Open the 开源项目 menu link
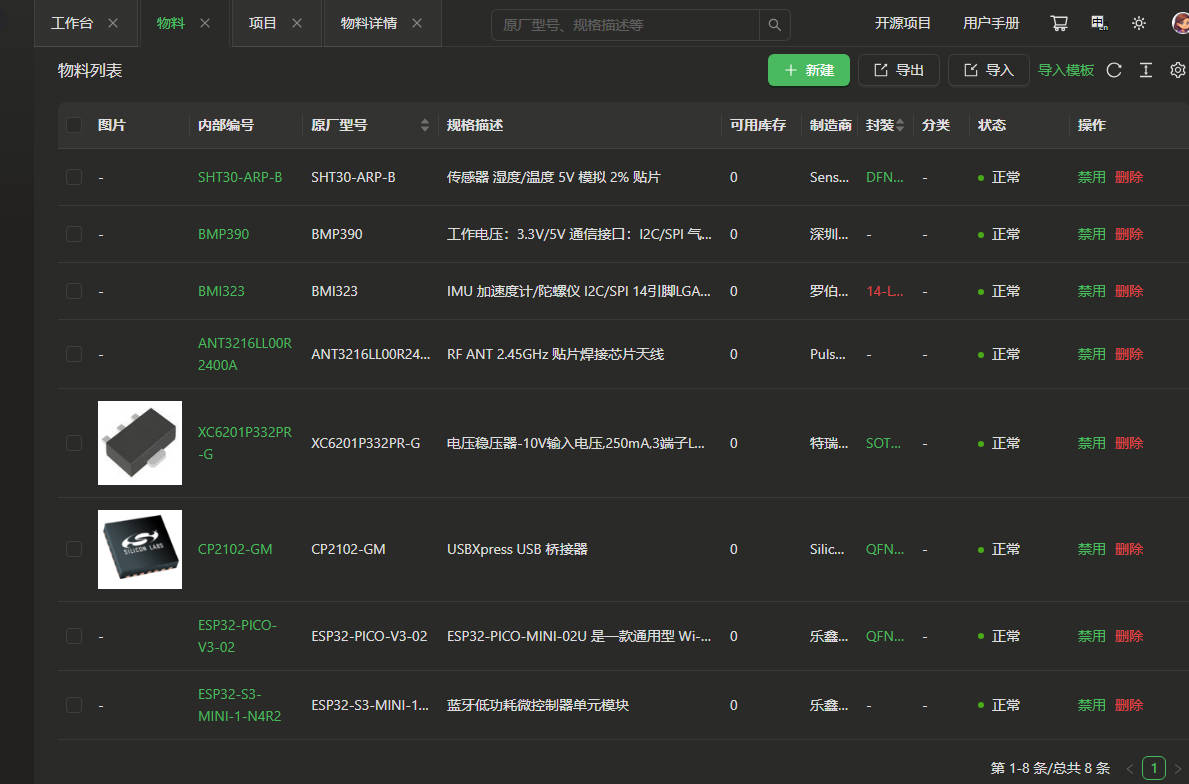Image resolution: width=1189 pixels, height=784 pixels. (902, 24)
